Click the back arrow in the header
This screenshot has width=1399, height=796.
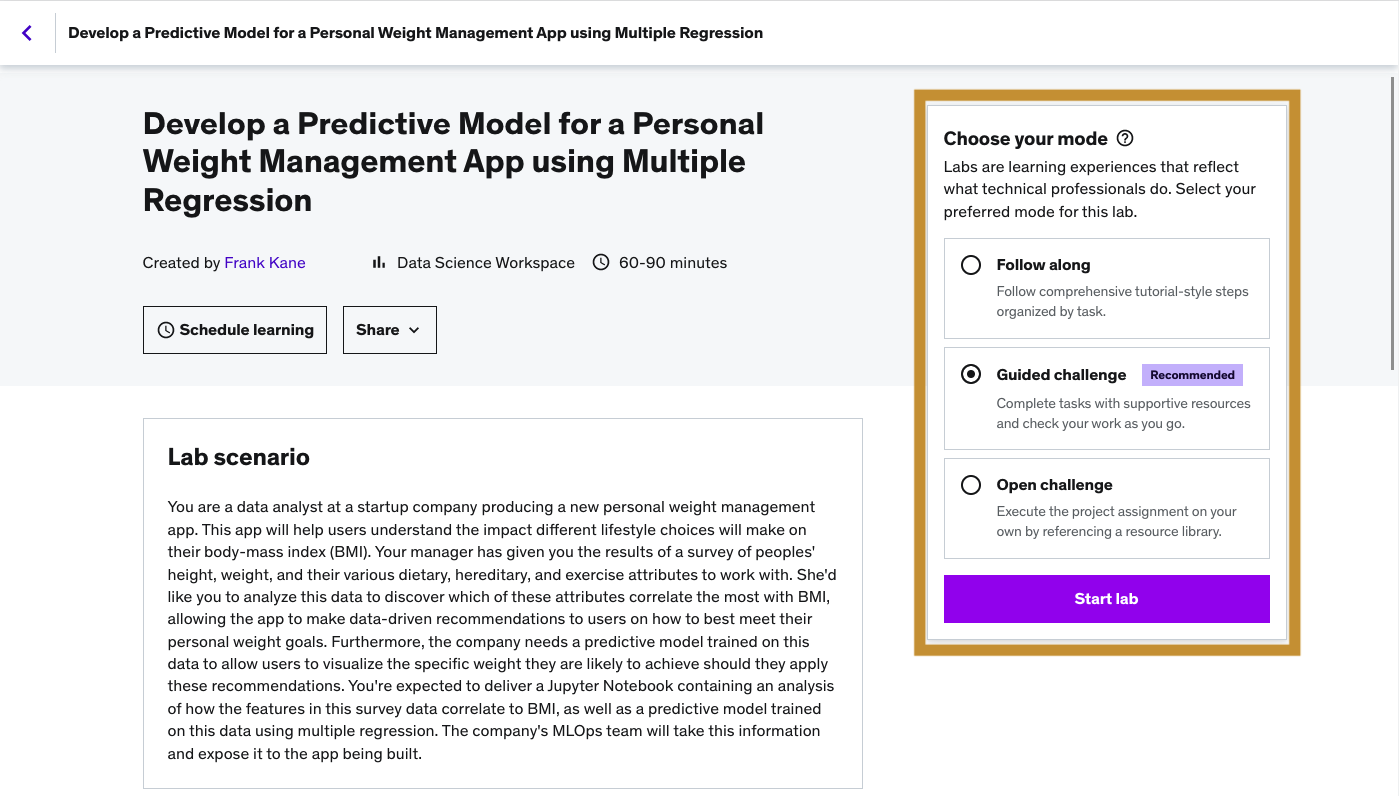tap(27, 33)
